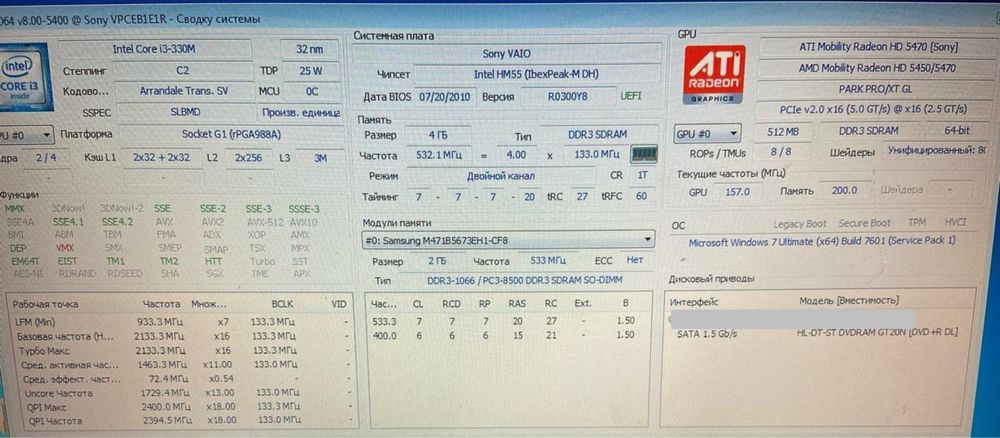The image size is (1000, 438).
Task: Click the BIOS version R0300Y8
Action: (566, 97)
